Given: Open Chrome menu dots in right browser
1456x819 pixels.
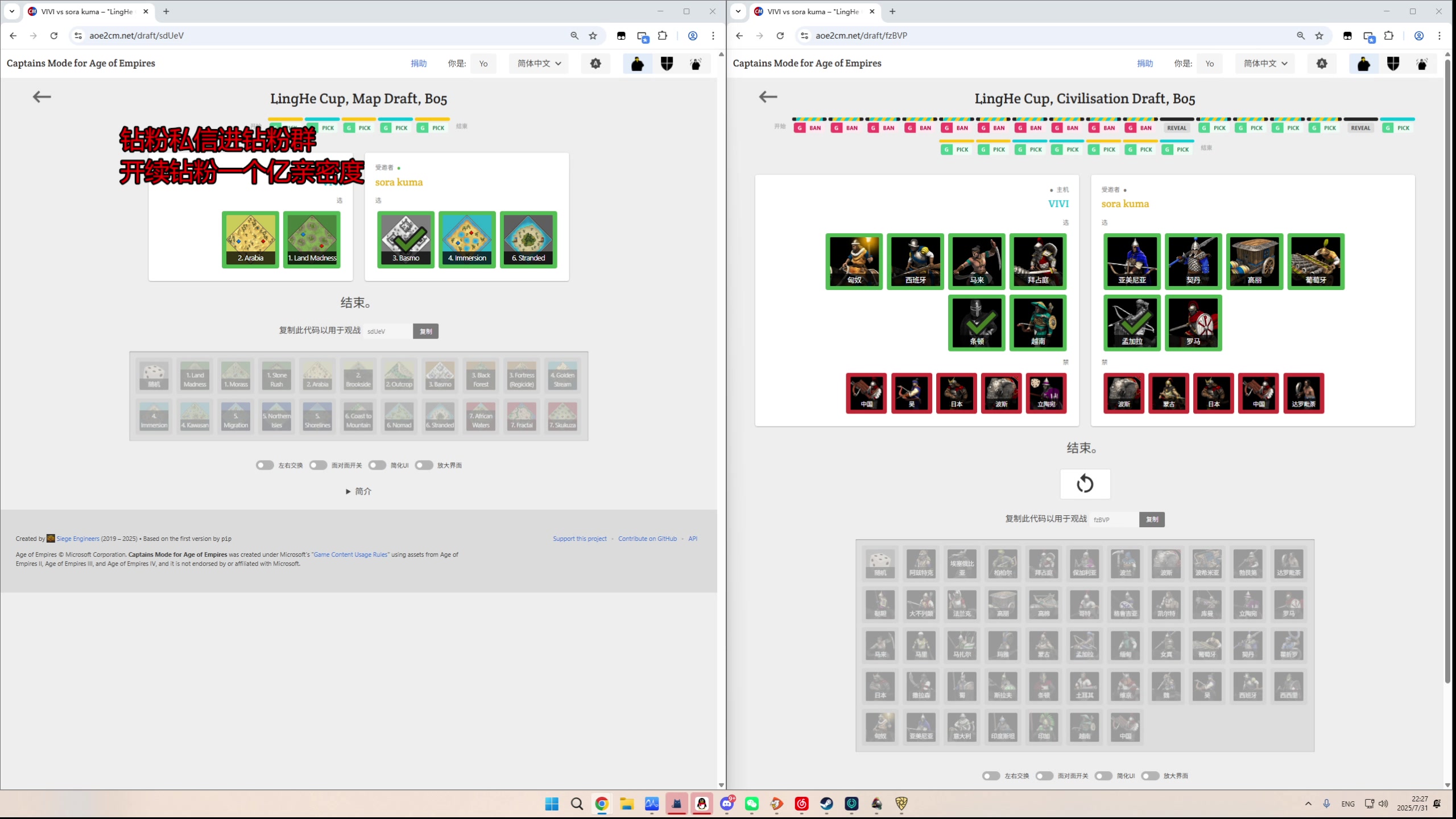Looking at the screenshot, I should [1440, 36].
